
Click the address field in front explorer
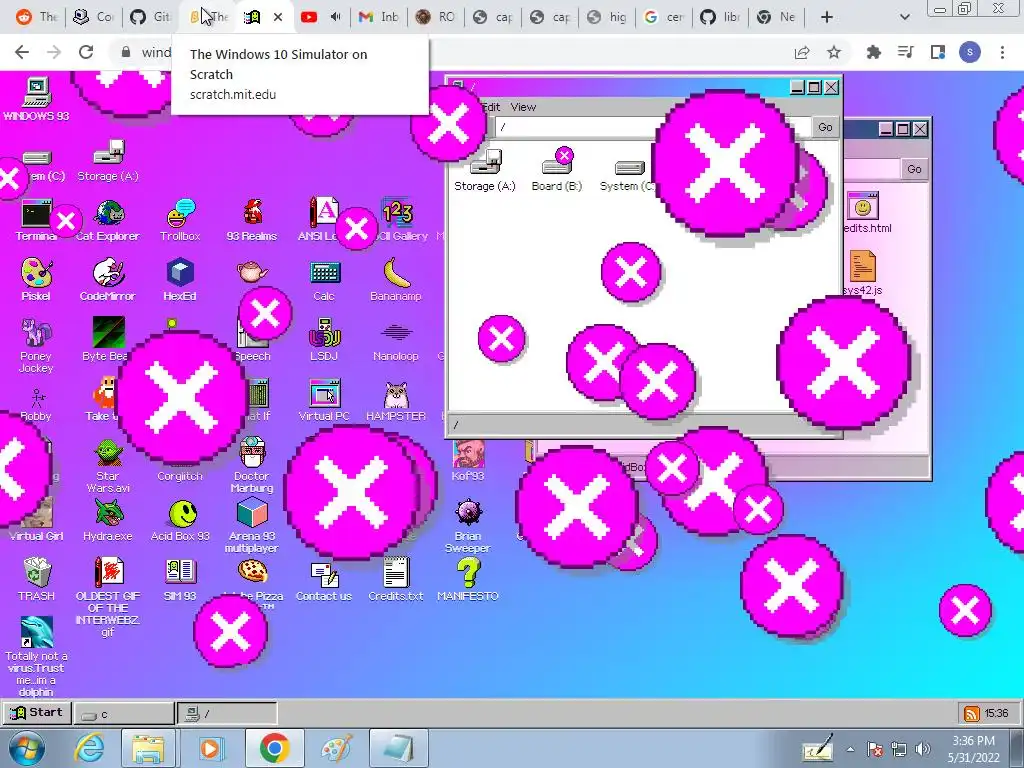tap(651, 127)
